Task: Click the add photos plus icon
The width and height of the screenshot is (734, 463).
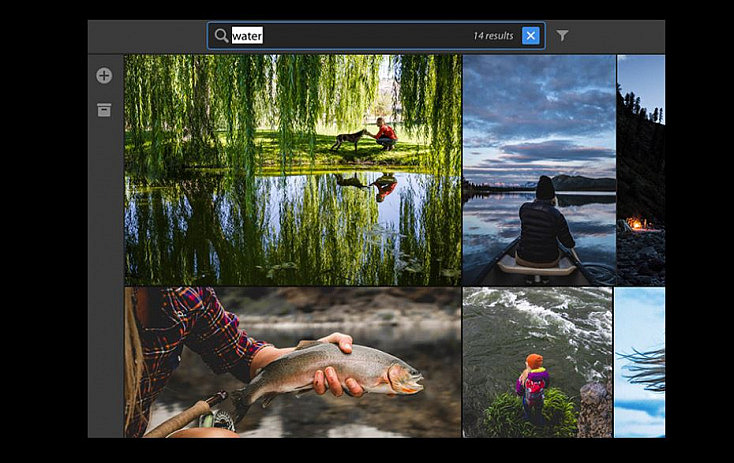Action: 104,75
